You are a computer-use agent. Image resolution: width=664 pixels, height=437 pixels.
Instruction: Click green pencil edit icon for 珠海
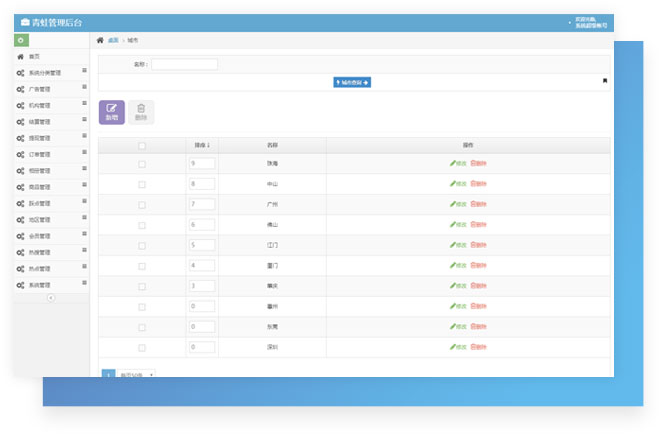[x=453, y=163]
